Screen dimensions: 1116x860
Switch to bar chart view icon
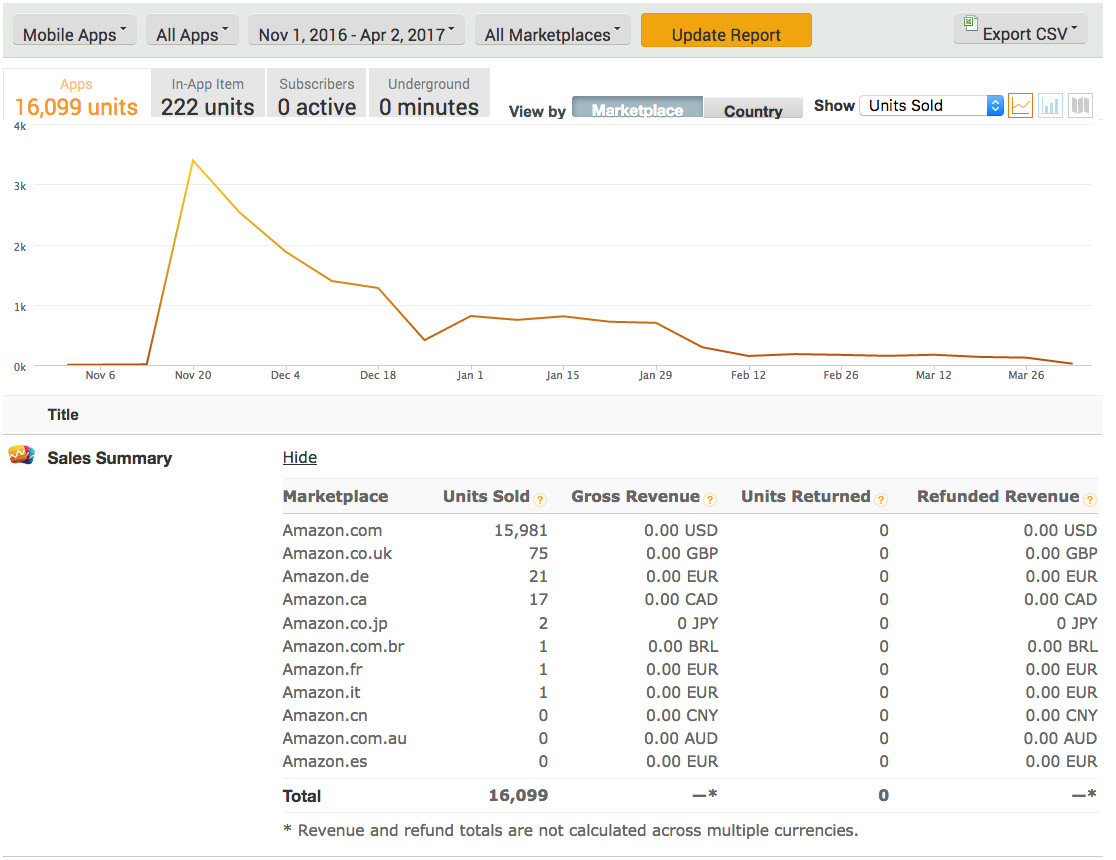pyautogui.click(x=1051, y=106)
